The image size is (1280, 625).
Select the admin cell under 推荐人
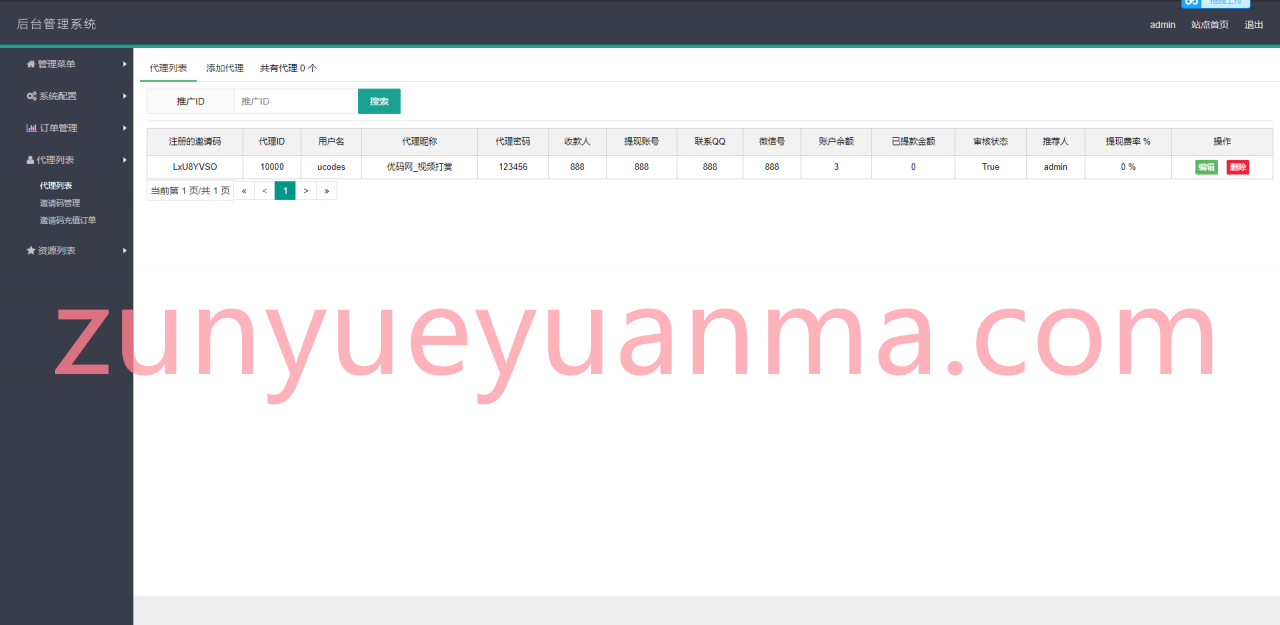point(1056,167)
